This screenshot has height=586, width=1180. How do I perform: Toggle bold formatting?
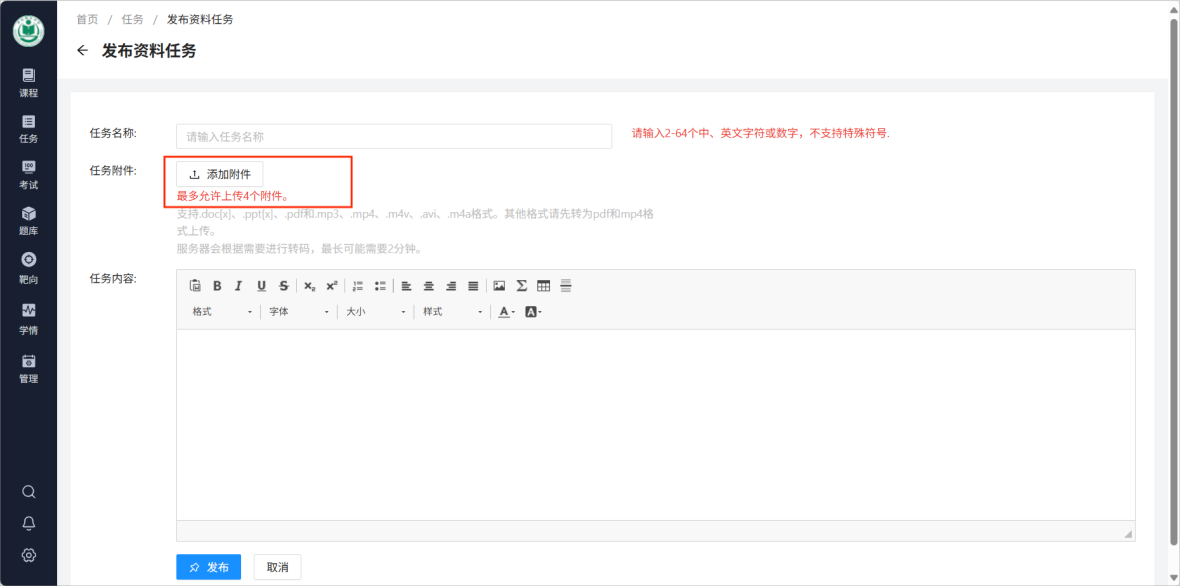pos(217,286)
